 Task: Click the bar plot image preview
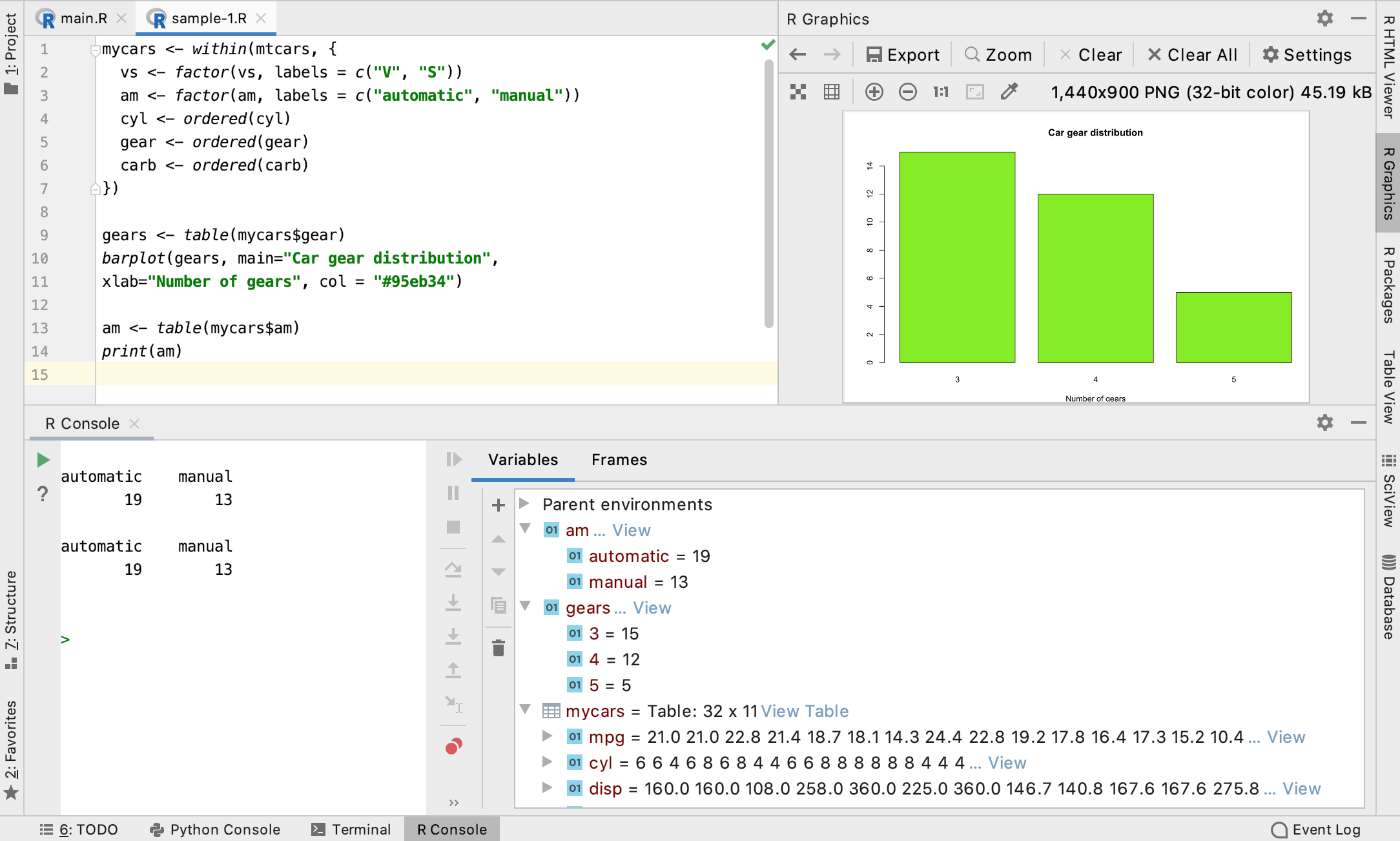(1076, 257)
